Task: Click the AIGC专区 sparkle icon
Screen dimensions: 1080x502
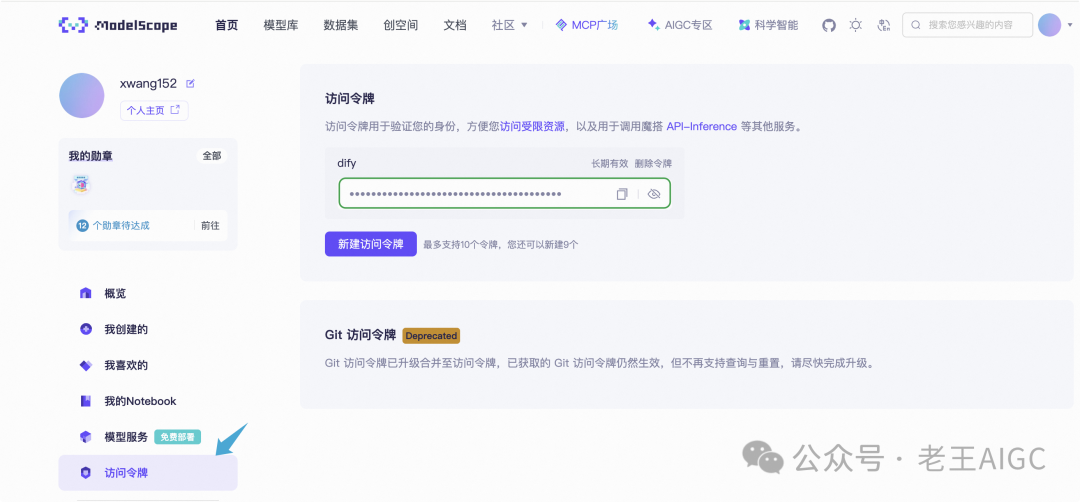Action: tap(653, 25)
